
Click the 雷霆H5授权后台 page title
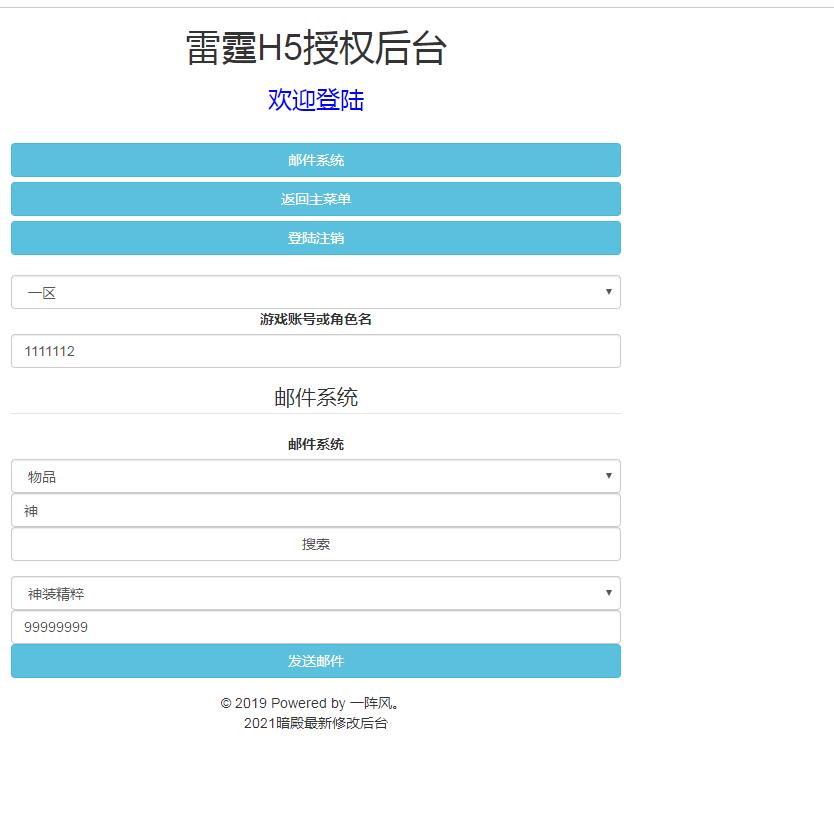315,48
